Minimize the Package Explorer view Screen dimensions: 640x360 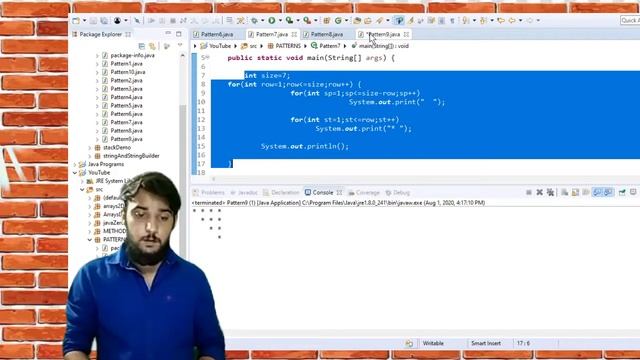(168, 33)
